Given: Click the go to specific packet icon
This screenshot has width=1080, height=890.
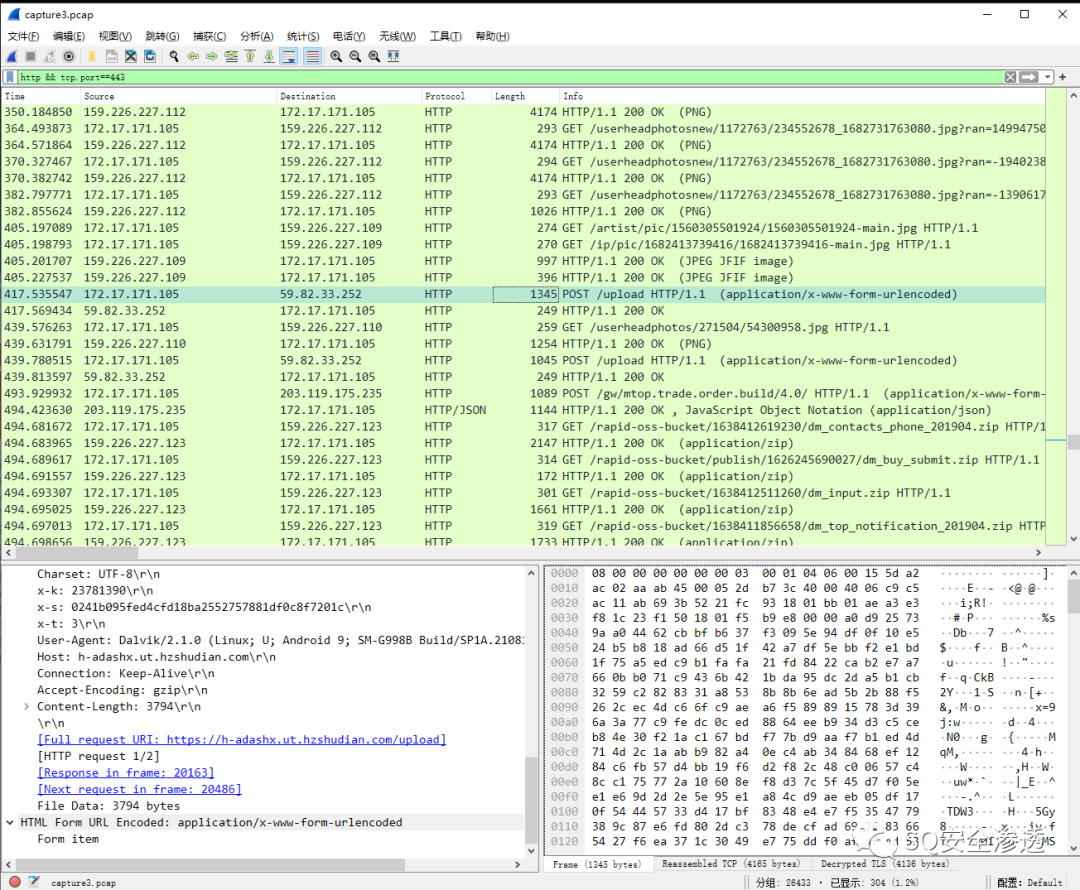Looking at the screenshot, I should tap(231, 56).
